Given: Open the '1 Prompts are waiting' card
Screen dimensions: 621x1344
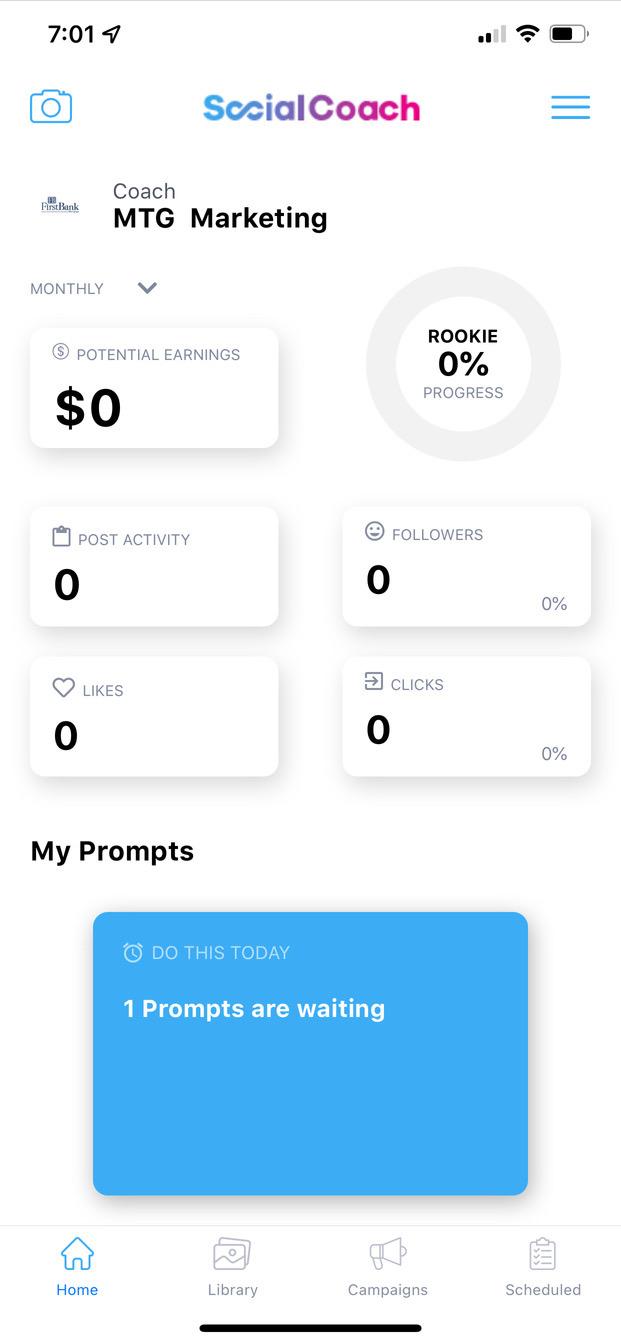Looking at the screenshot, I should pos(310,1053).
